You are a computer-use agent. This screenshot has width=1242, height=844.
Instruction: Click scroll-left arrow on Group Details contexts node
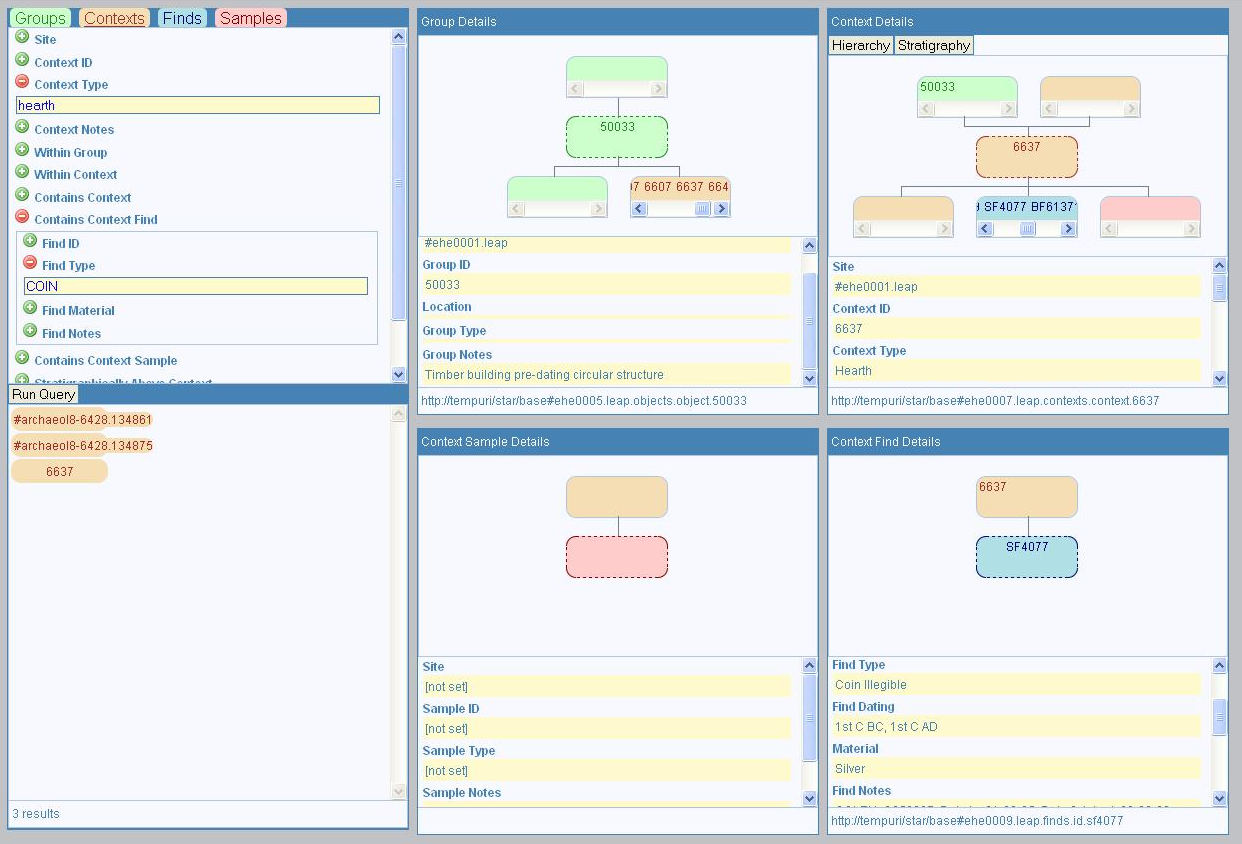click(639, 209)
